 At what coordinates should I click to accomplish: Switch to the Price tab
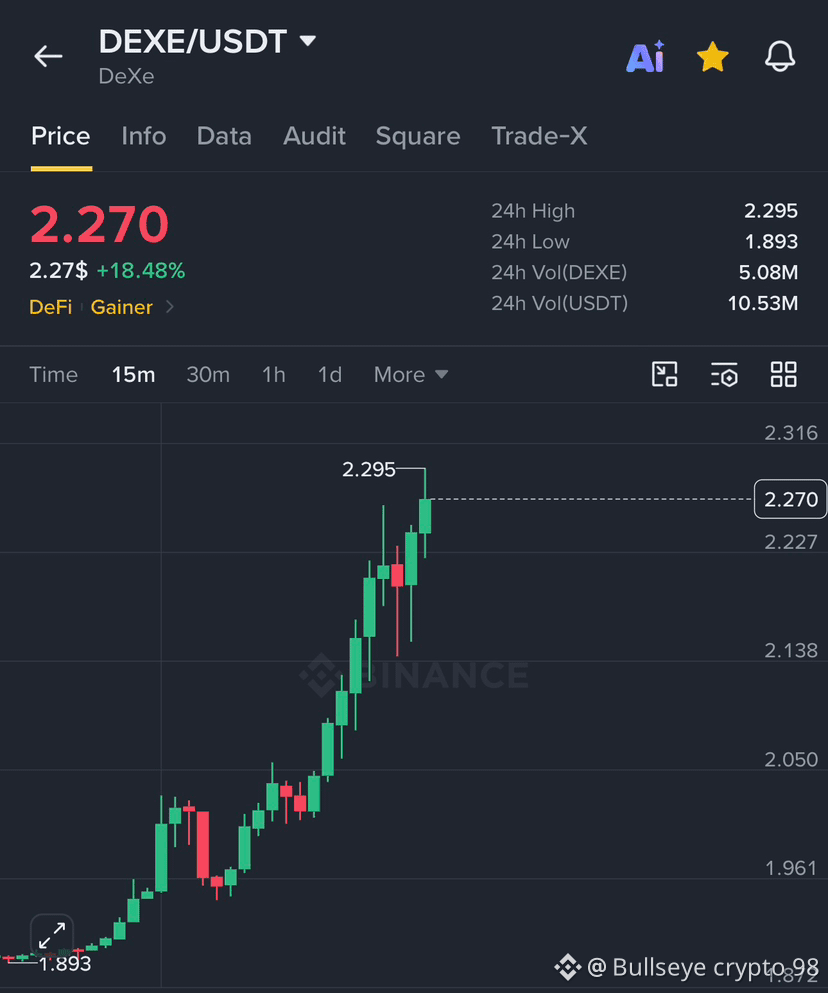pyautogui.click(x=61, y=136)
